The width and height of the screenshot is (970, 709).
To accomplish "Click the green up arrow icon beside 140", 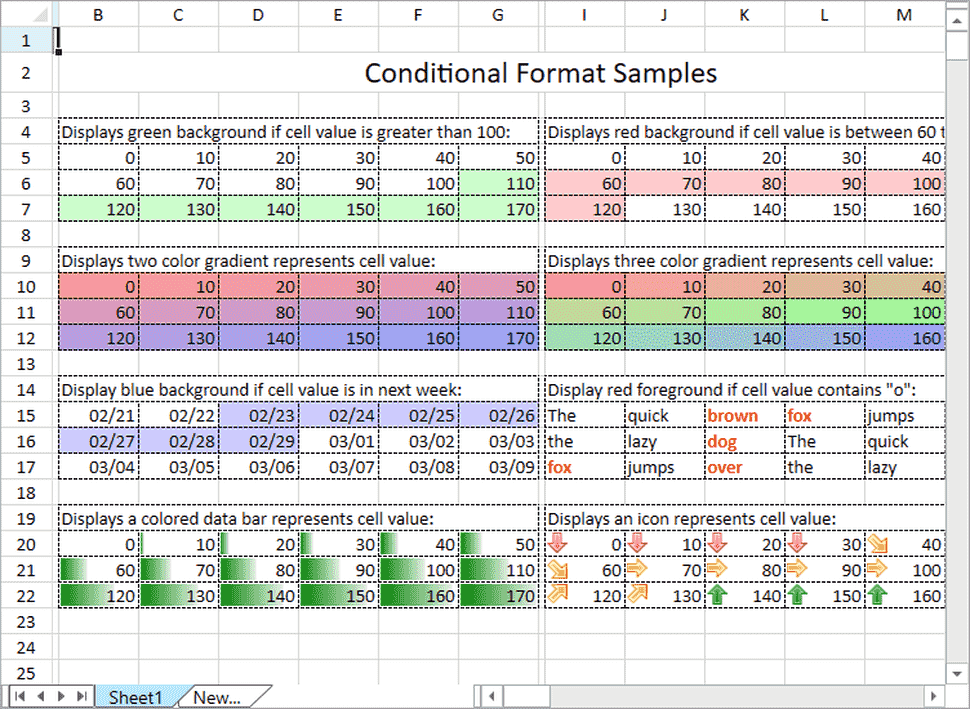I will [718, 595].
